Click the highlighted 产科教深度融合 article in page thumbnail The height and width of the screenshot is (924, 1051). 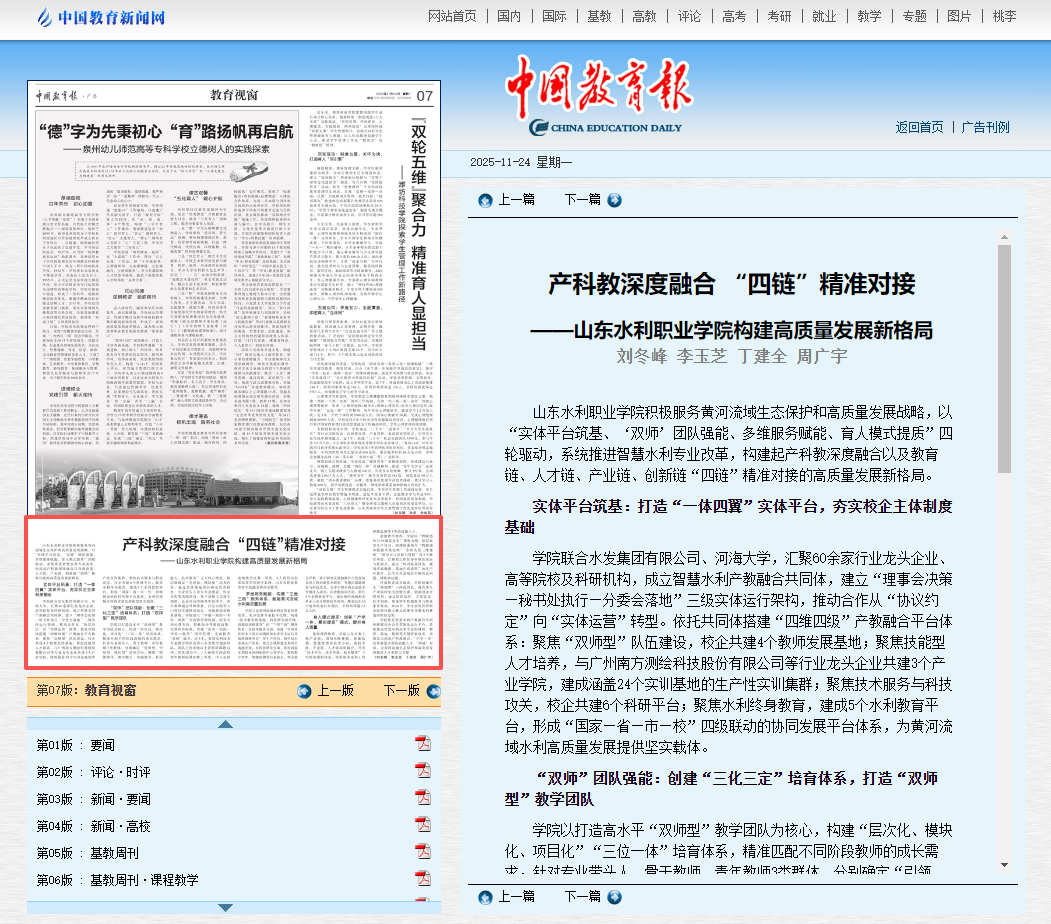tap(233, 592)
